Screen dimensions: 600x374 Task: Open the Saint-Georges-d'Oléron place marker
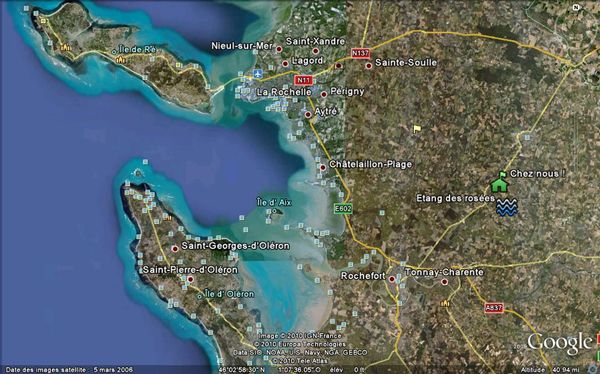tap(175, 248)
